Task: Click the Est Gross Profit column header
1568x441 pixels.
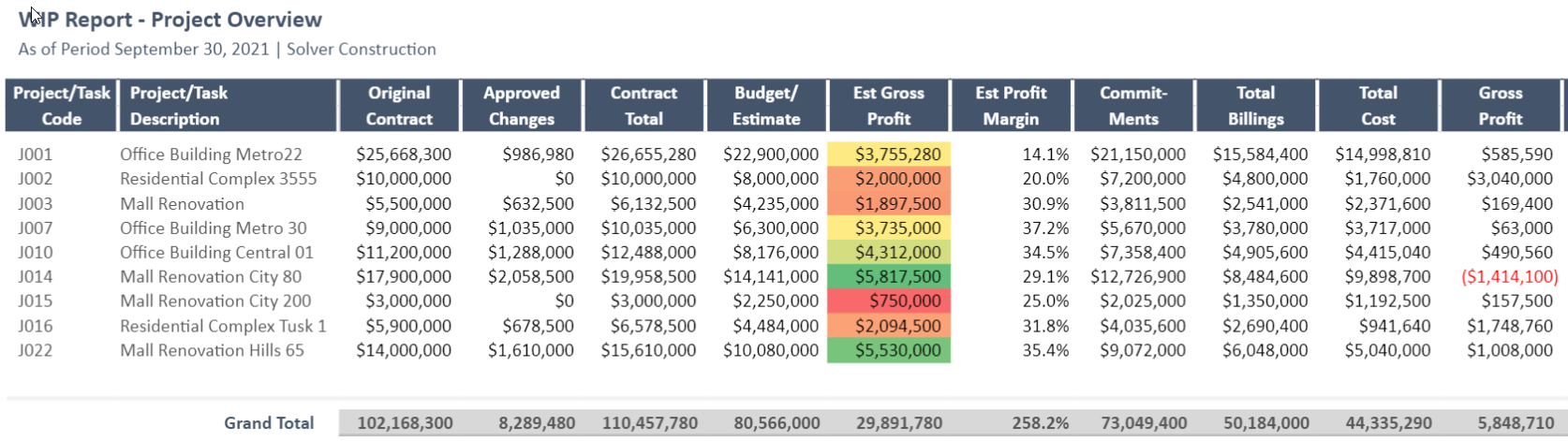Action: click(x=888, y=106)
